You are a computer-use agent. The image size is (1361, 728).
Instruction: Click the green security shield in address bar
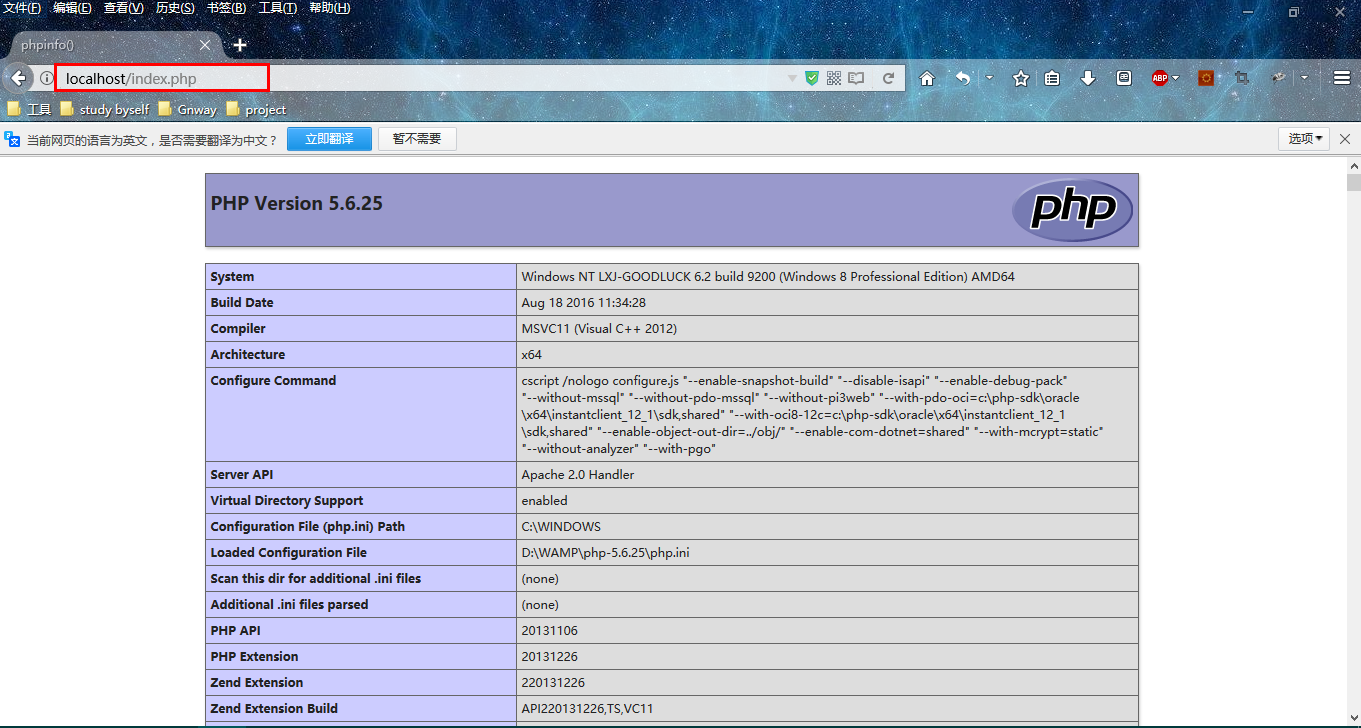[x=812, y=77]
